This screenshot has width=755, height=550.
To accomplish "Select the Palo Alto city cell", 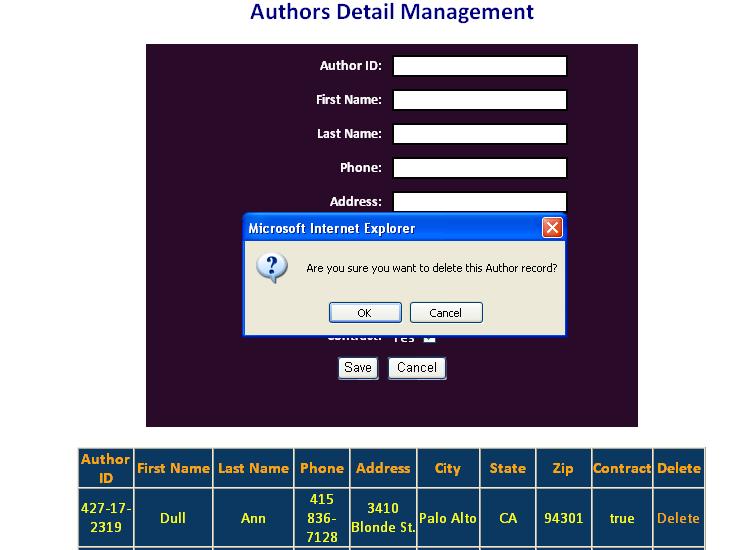I will (x=448, y=518).
